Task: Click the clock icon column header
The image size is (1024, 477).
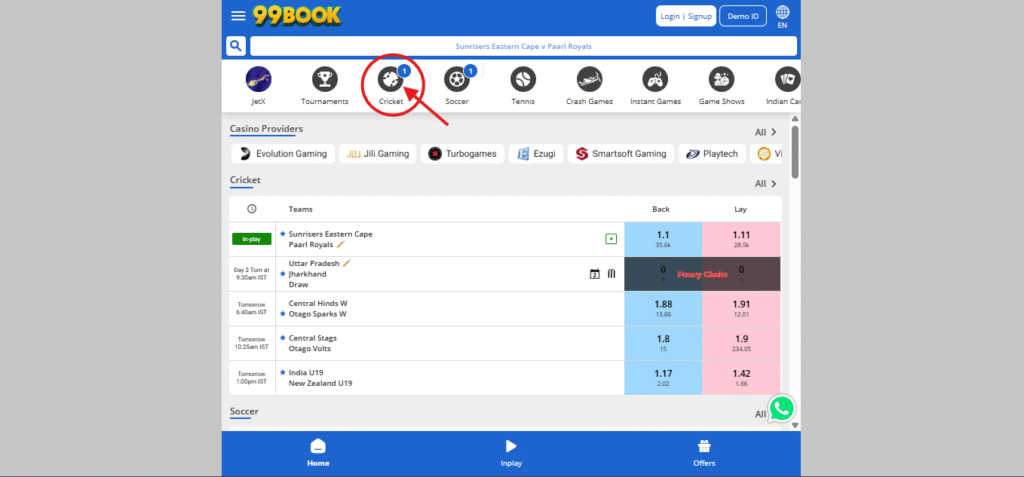Action: 251,209
